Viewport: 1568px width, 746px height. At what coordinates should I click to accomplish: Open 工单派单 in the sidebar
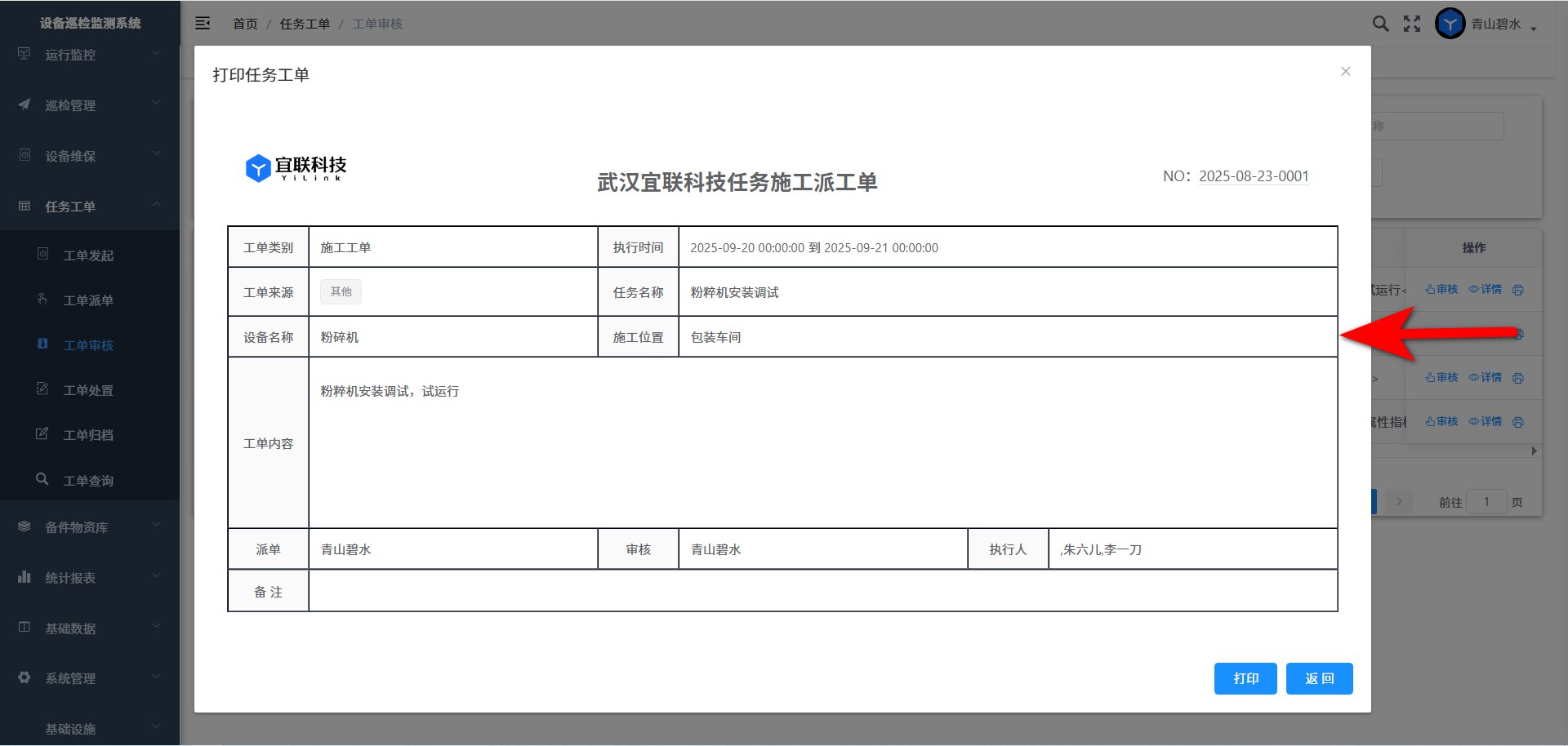click(88, 300)
